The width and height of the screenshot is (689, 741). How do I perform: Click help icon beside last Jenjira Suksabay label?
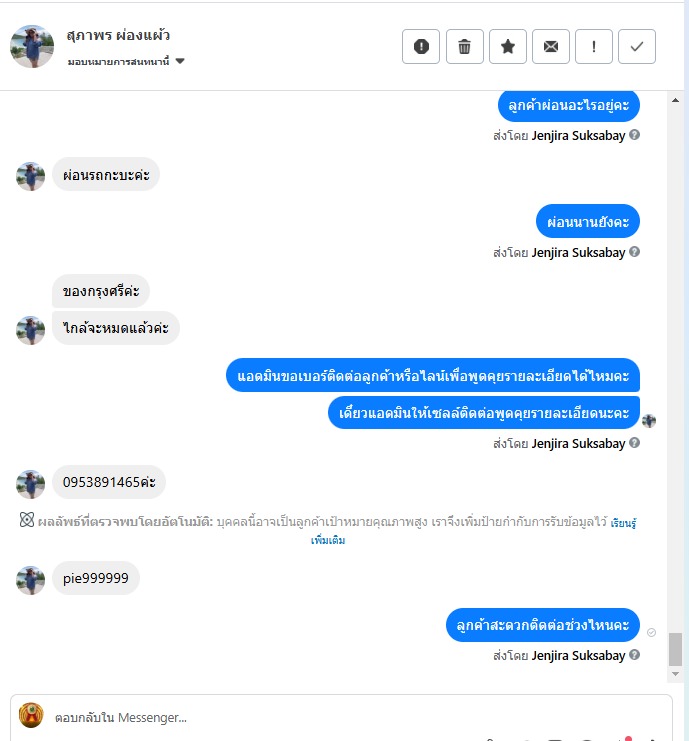pos(635,655)
